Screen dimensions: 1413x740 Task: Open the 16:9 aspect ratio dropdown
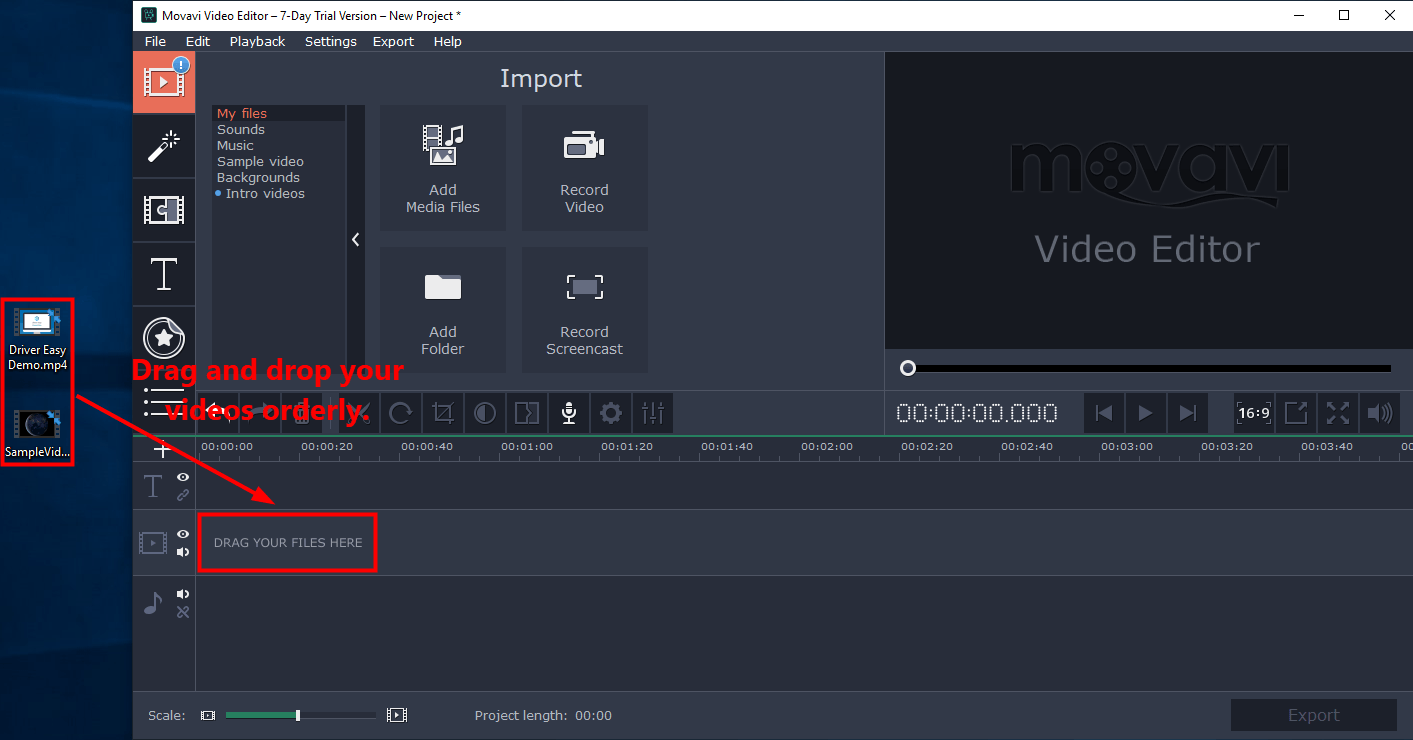click(1253, 413)
